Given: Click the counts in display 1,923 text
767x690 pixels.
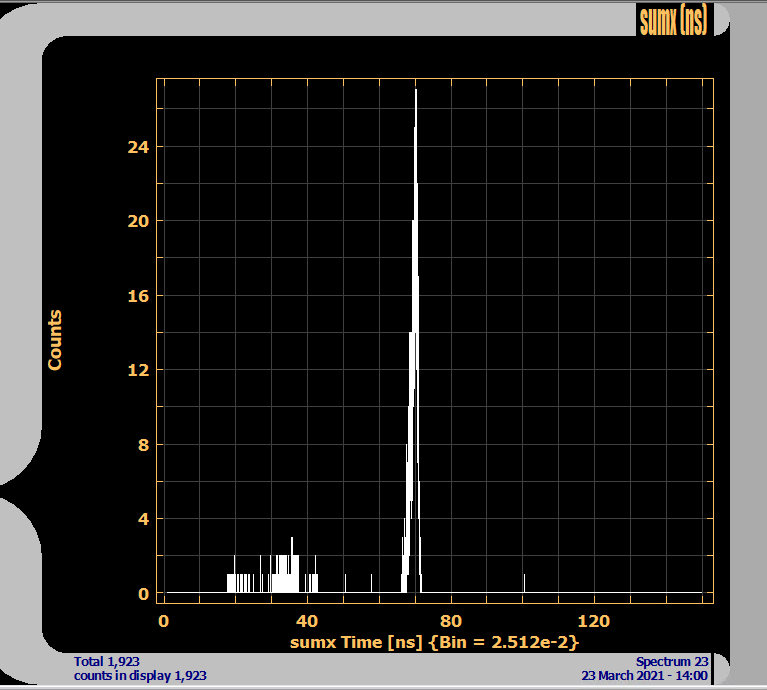Looking at the screenshot, I should click(x=140, y=675).
